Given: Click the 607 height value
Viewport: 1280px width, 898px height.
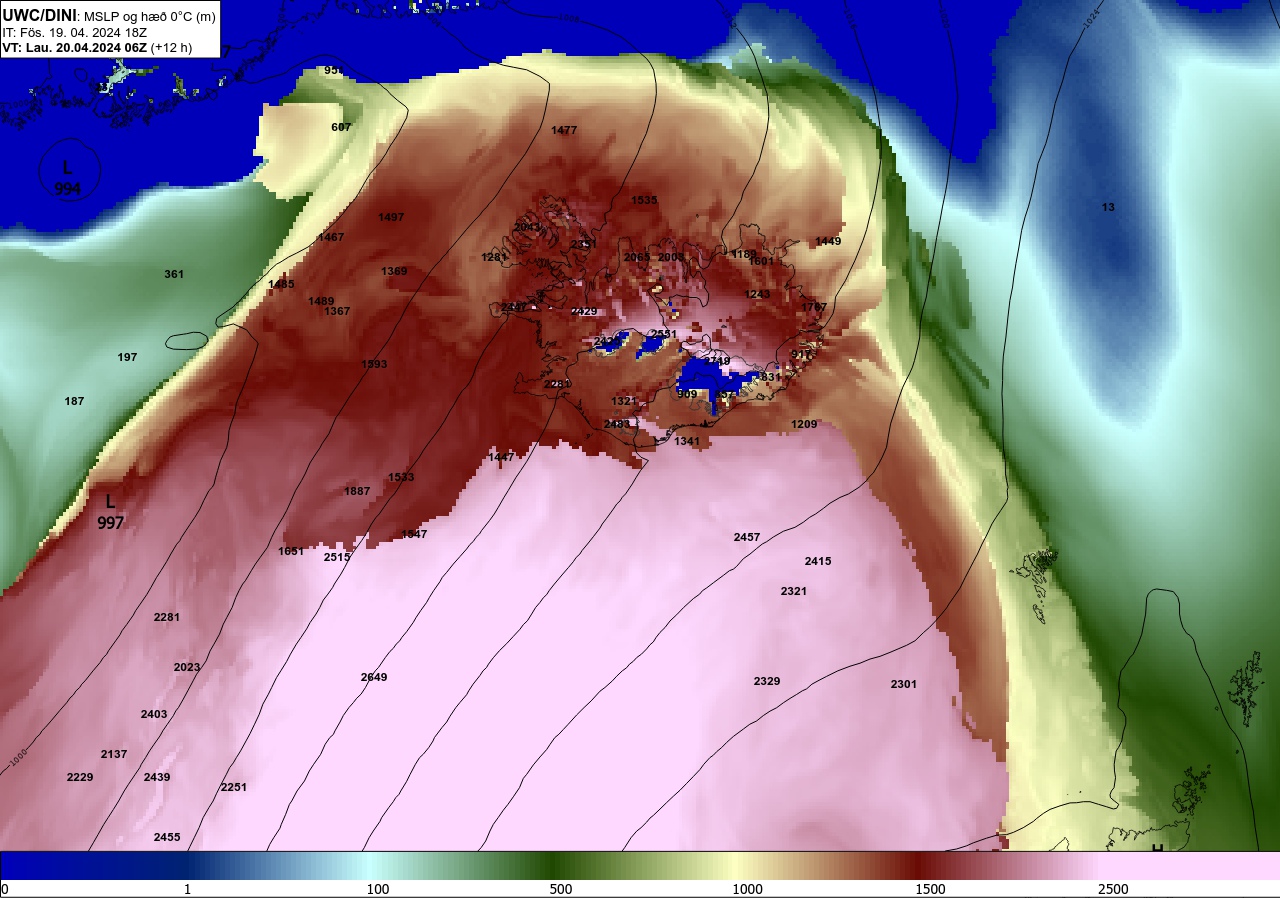Looking at the screenshot, I should [x=341, y=127].
